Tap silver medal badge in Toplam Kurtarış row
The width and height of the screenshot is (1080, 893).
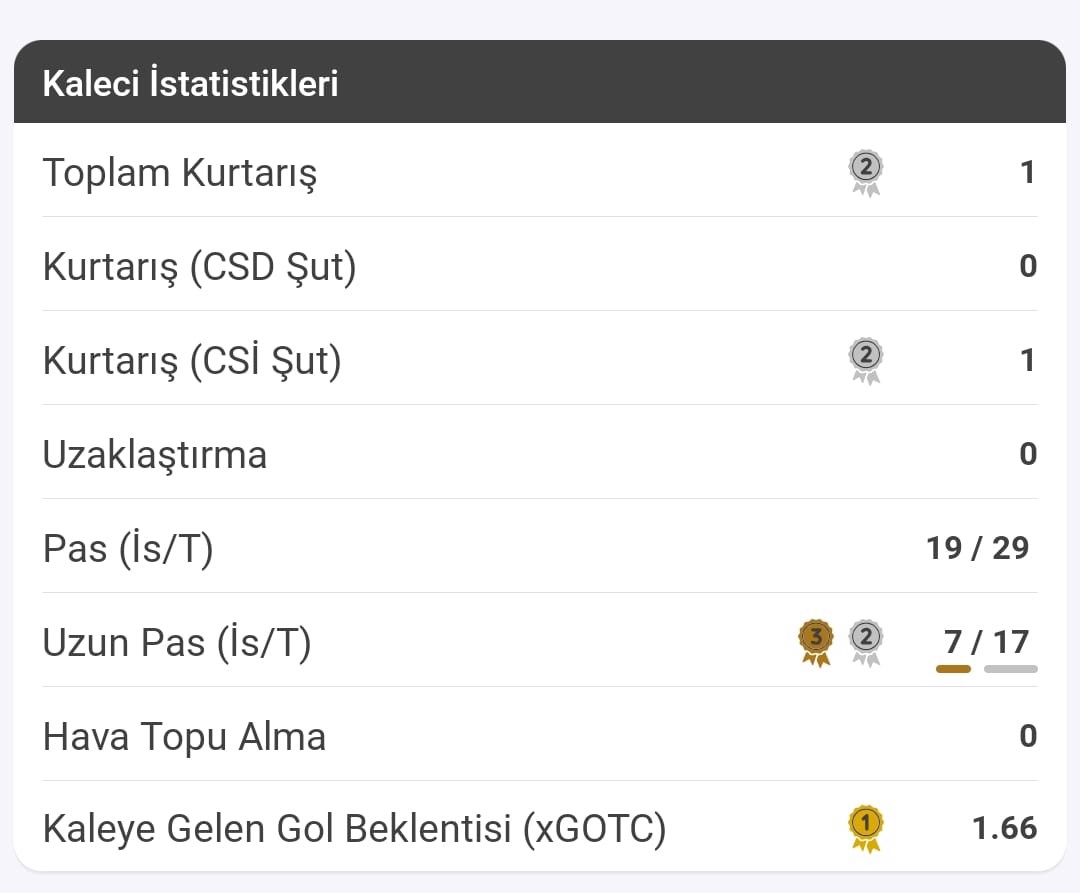[866, 173]
